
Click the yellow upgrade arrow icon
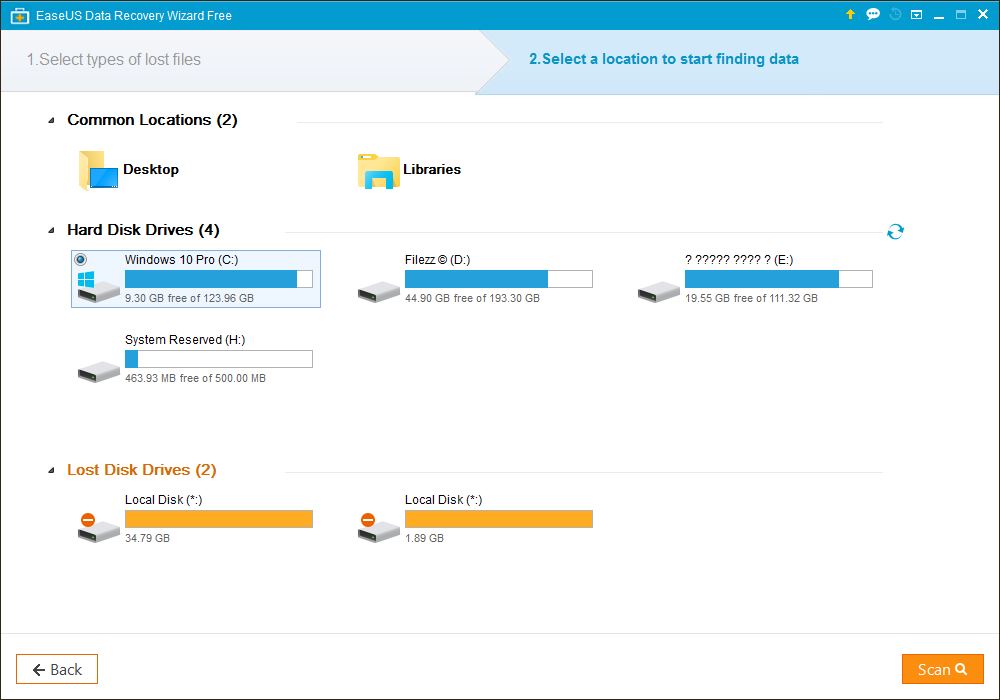click(x=850, y=14)
